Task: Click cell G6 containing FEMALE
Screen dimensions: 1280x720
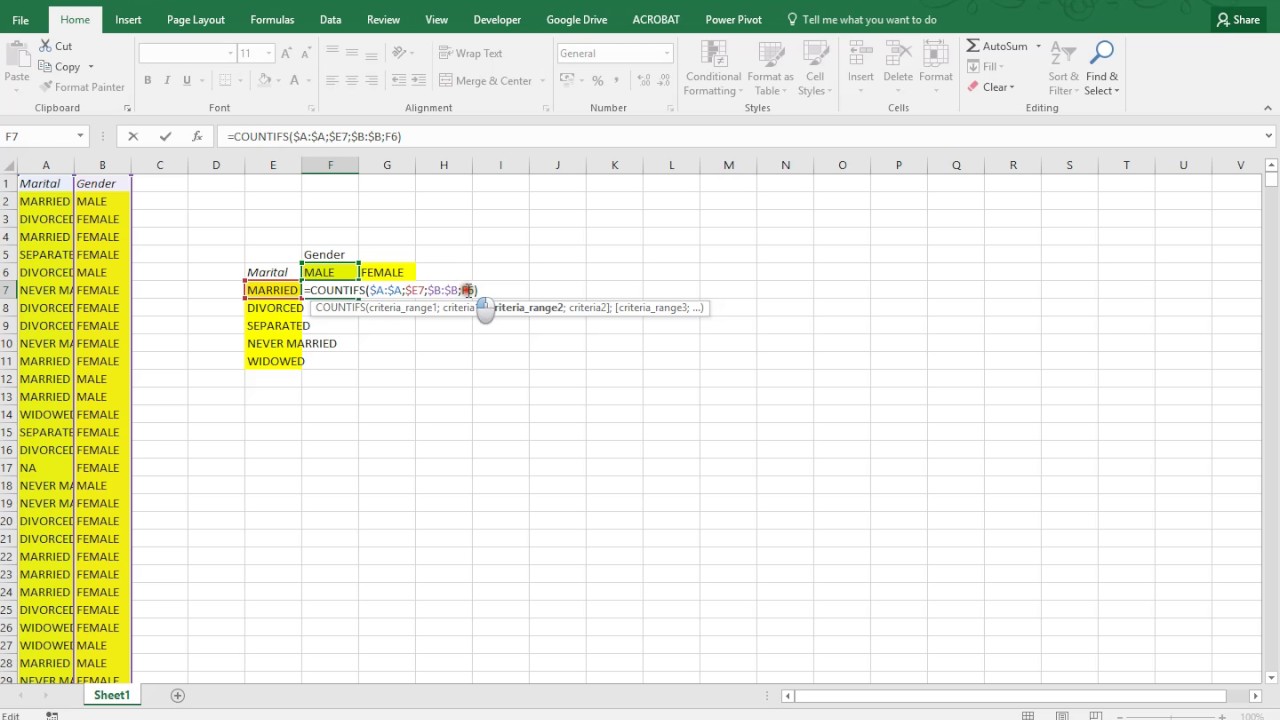Action: tap(387, 272)
